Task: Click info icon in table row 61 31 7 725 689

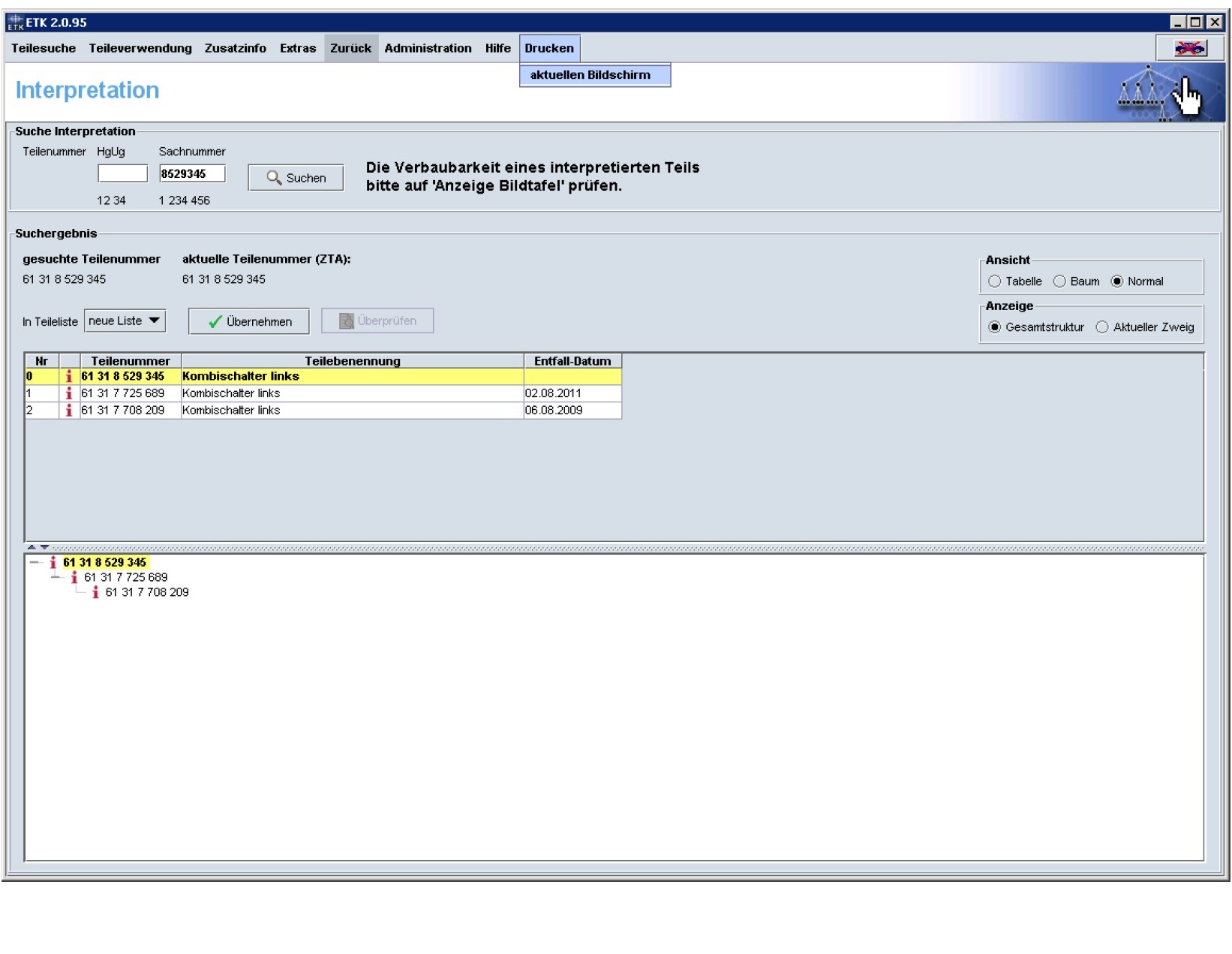Action: 69,393
